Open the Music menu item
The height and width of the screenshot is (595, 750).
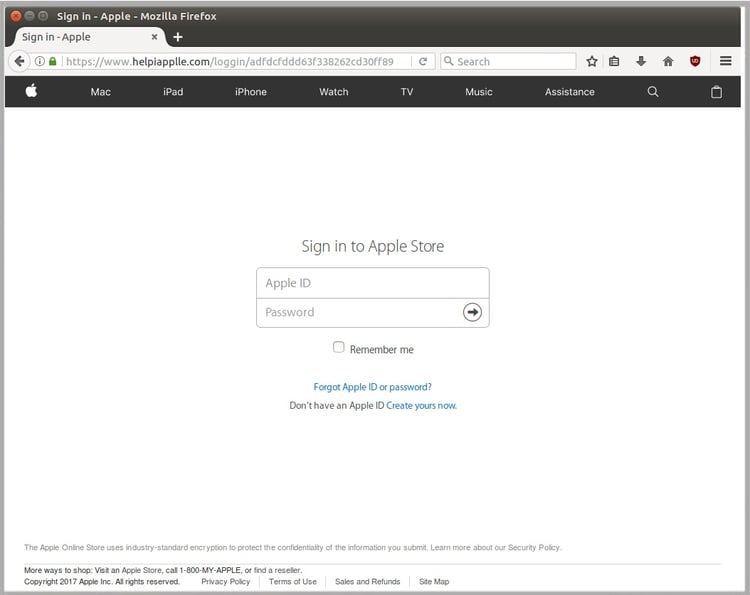479,92
